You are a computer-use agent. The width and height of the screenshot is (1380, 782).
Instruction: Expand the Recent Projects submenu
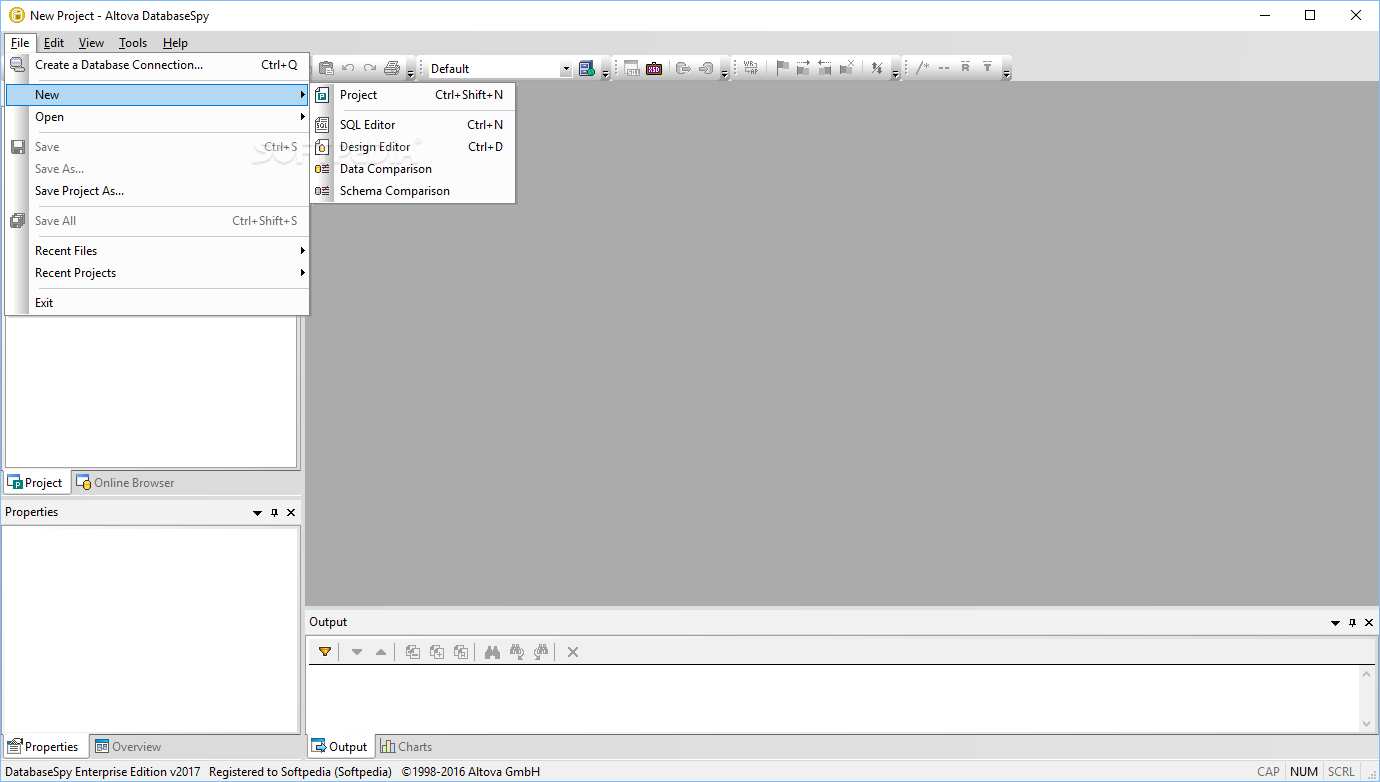pyautogui.click(x=157, y=273)
